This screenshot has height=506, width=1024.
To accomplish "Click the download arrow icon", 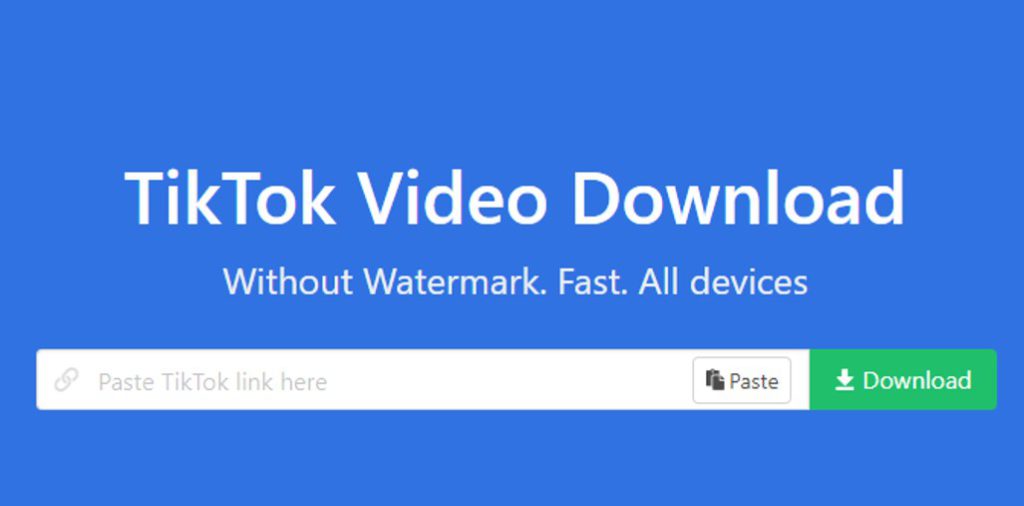I will click(x=844, y=380).
